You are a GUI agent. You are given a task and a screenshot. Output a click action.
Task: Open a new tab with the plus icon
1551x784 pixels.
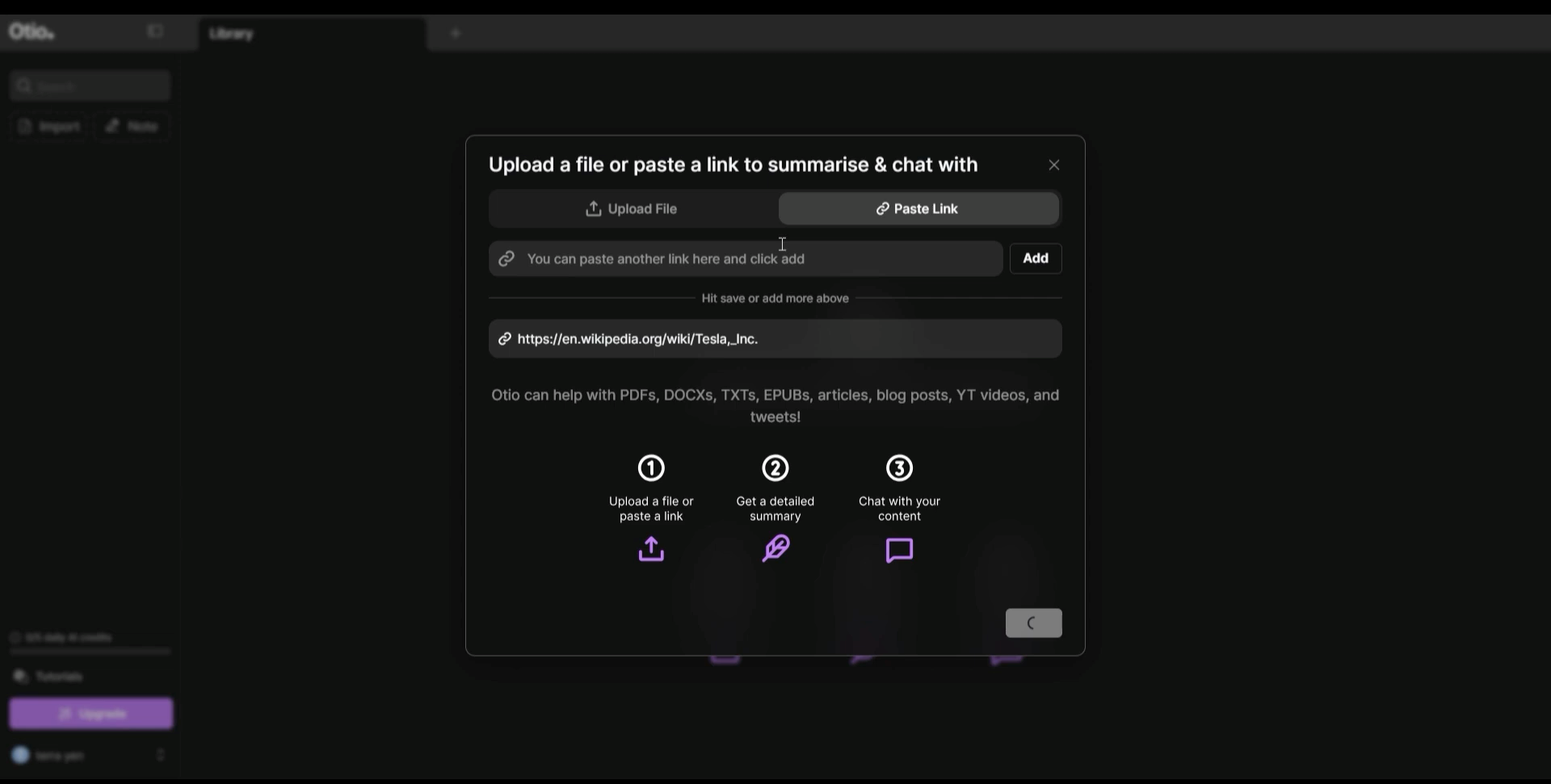[456, 33]
